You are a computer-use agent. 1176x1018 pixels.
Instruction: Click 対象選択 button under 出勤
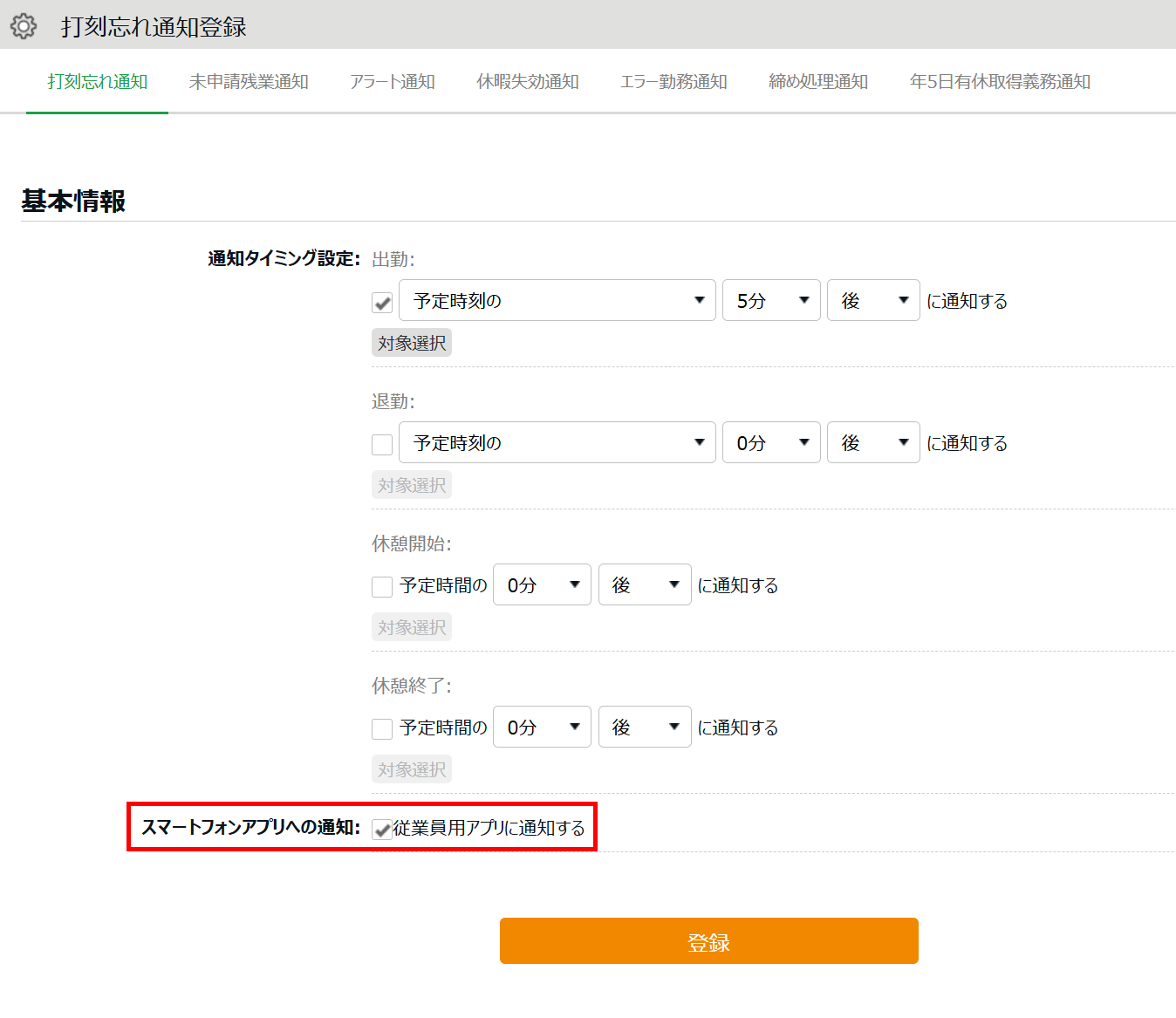(412, 343)
